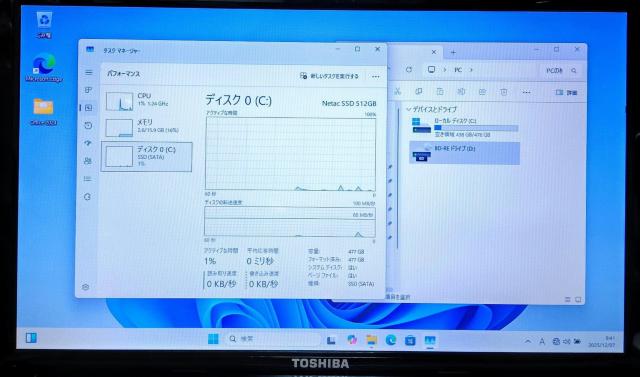Open the Task Manager three-dot more options menu
Screen dimensions: 640x377
point(376,76)
